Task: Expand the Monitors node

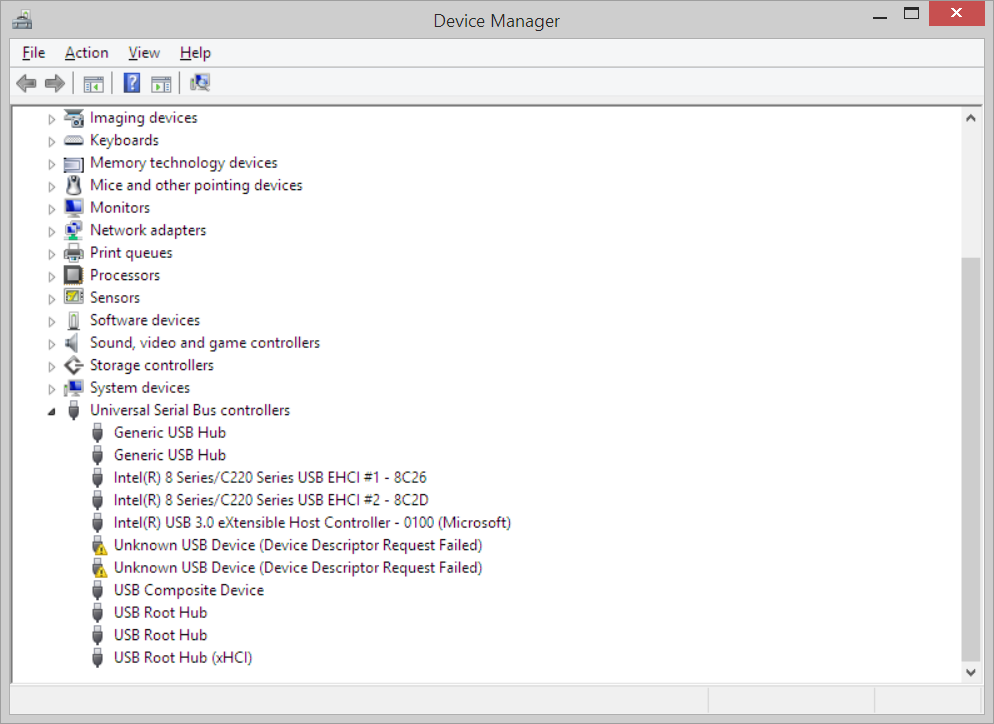Action: 51,209
